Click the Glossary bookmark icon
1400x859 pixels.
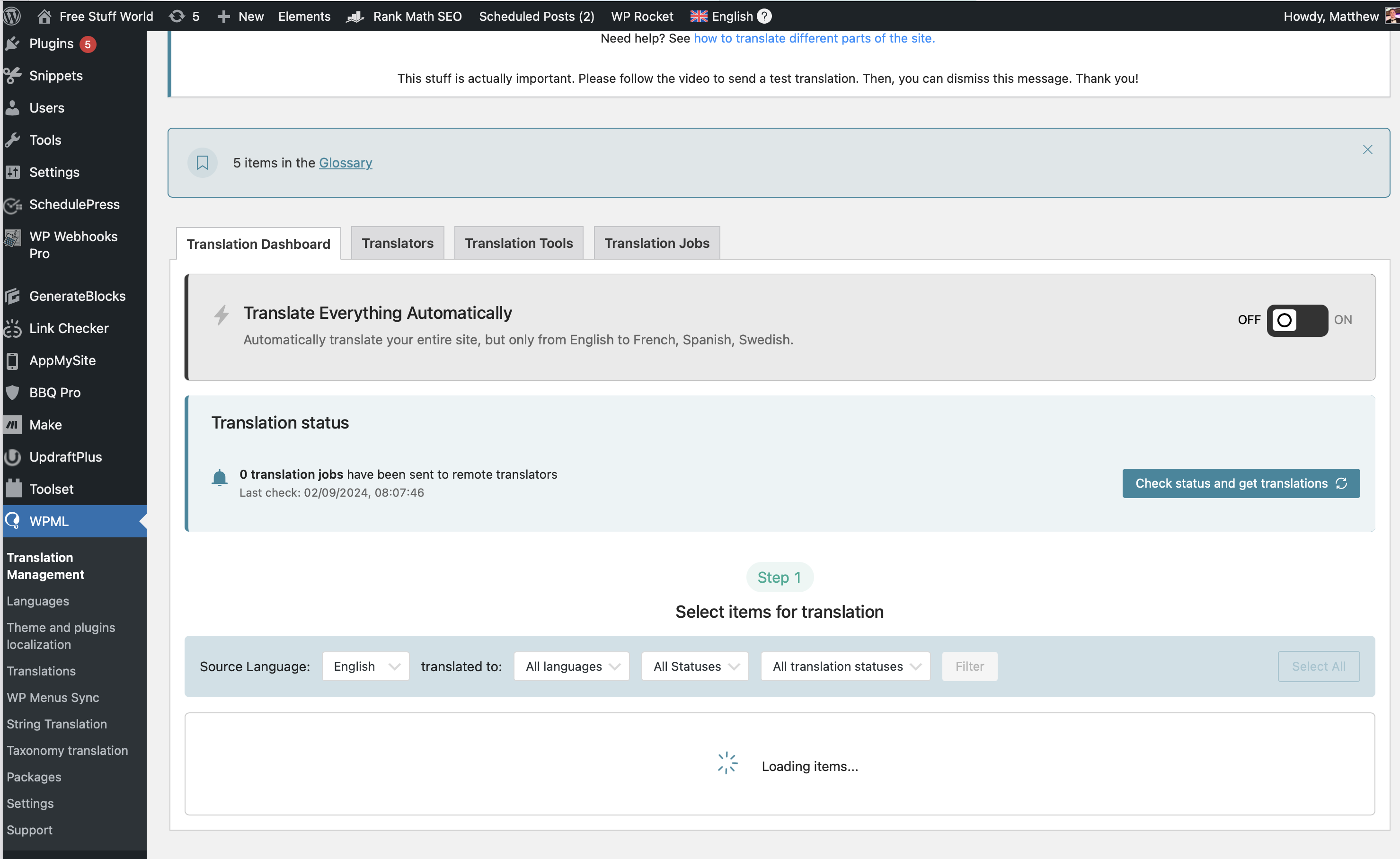203,163
